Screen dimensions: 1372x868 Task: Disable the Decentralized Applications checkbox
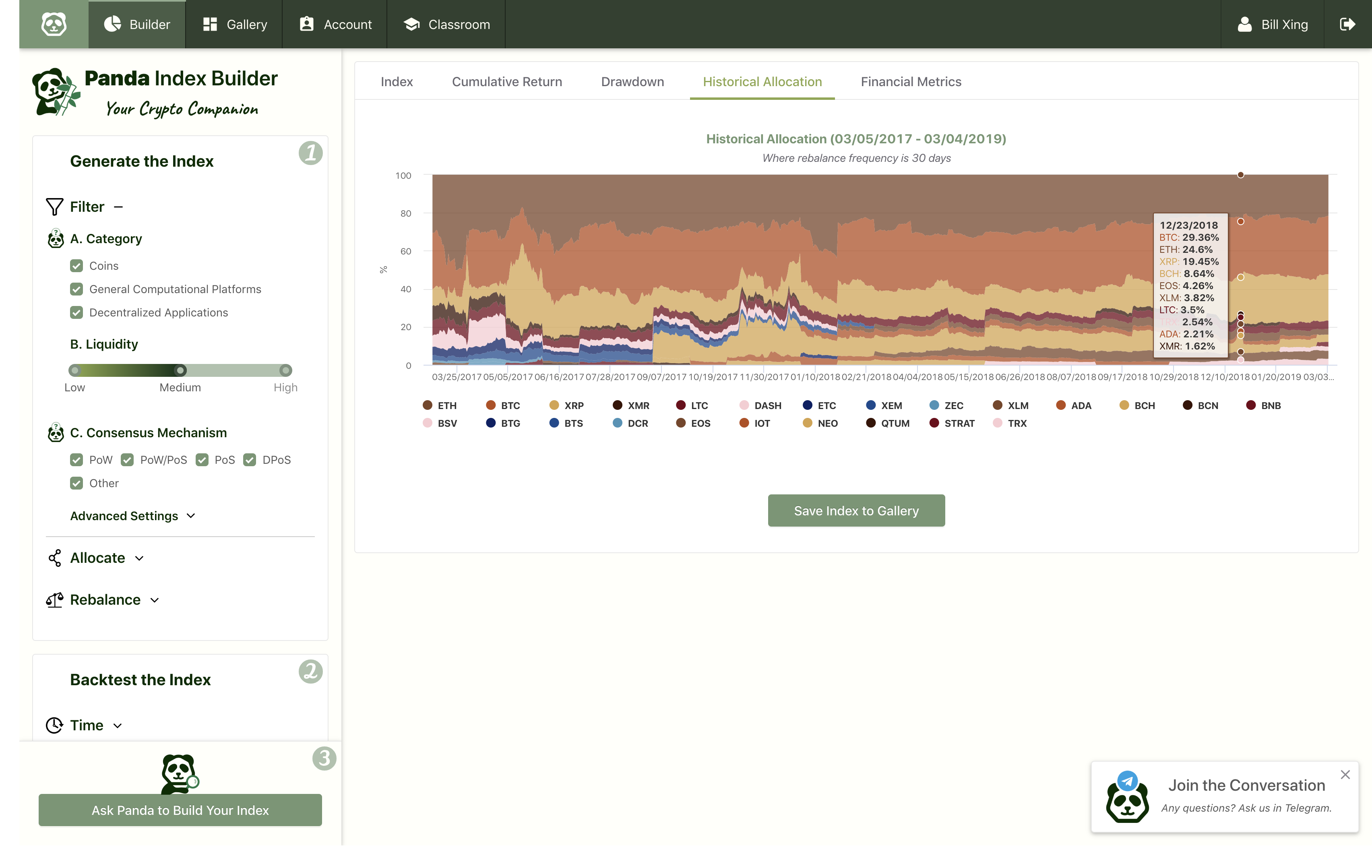[77, 312]
